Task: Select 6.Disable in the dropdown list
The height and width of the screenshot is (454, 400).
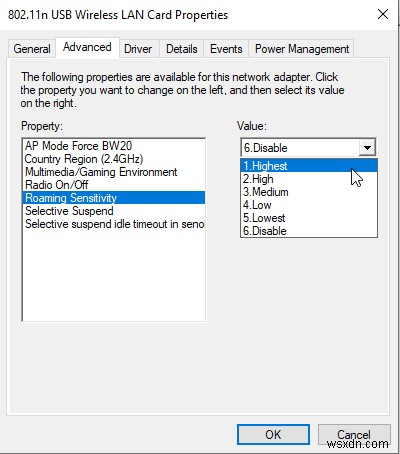Action: (x=309, y=231)
